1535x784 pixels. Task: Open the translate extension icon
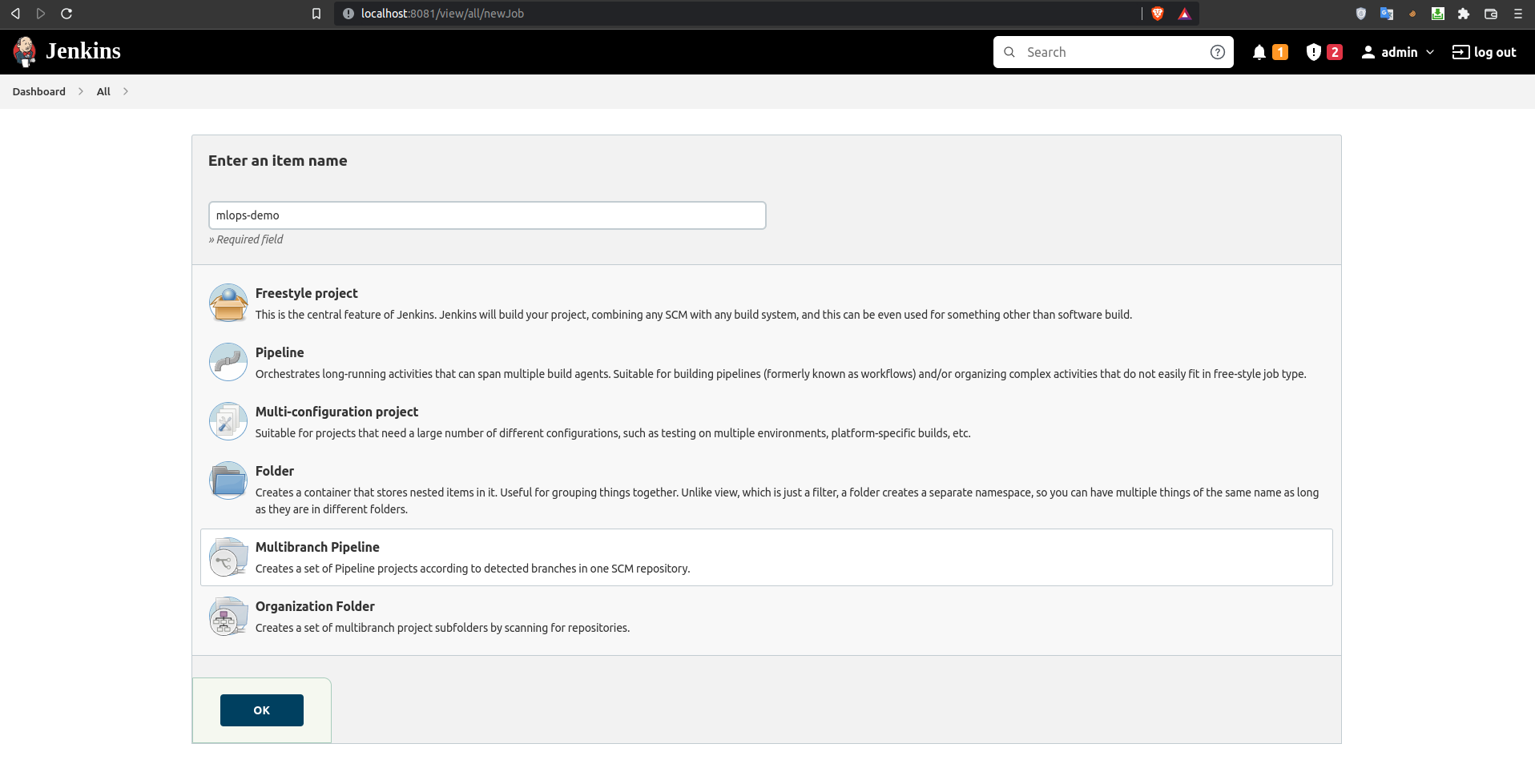(1387, 14)
